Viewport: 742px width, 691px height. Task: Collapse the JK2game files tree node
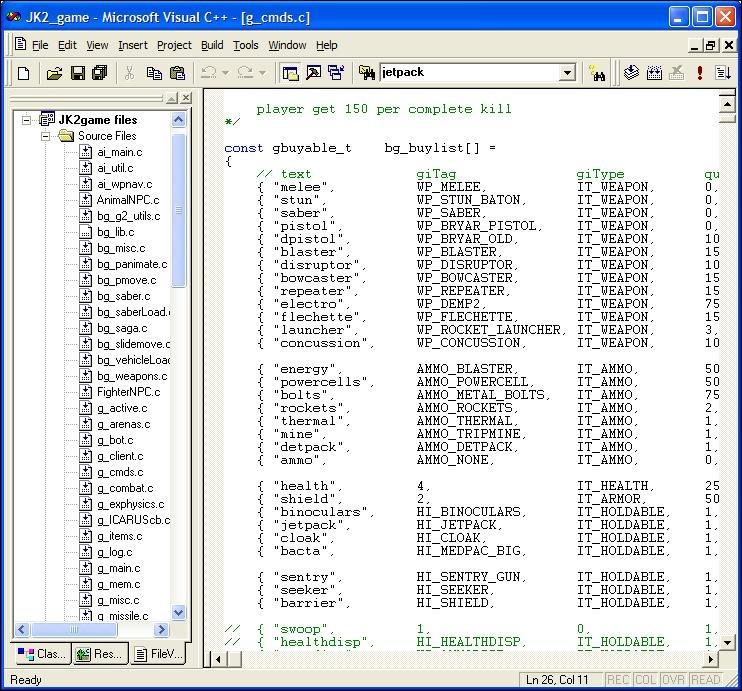pyautogui.click(x=27, y=120)
